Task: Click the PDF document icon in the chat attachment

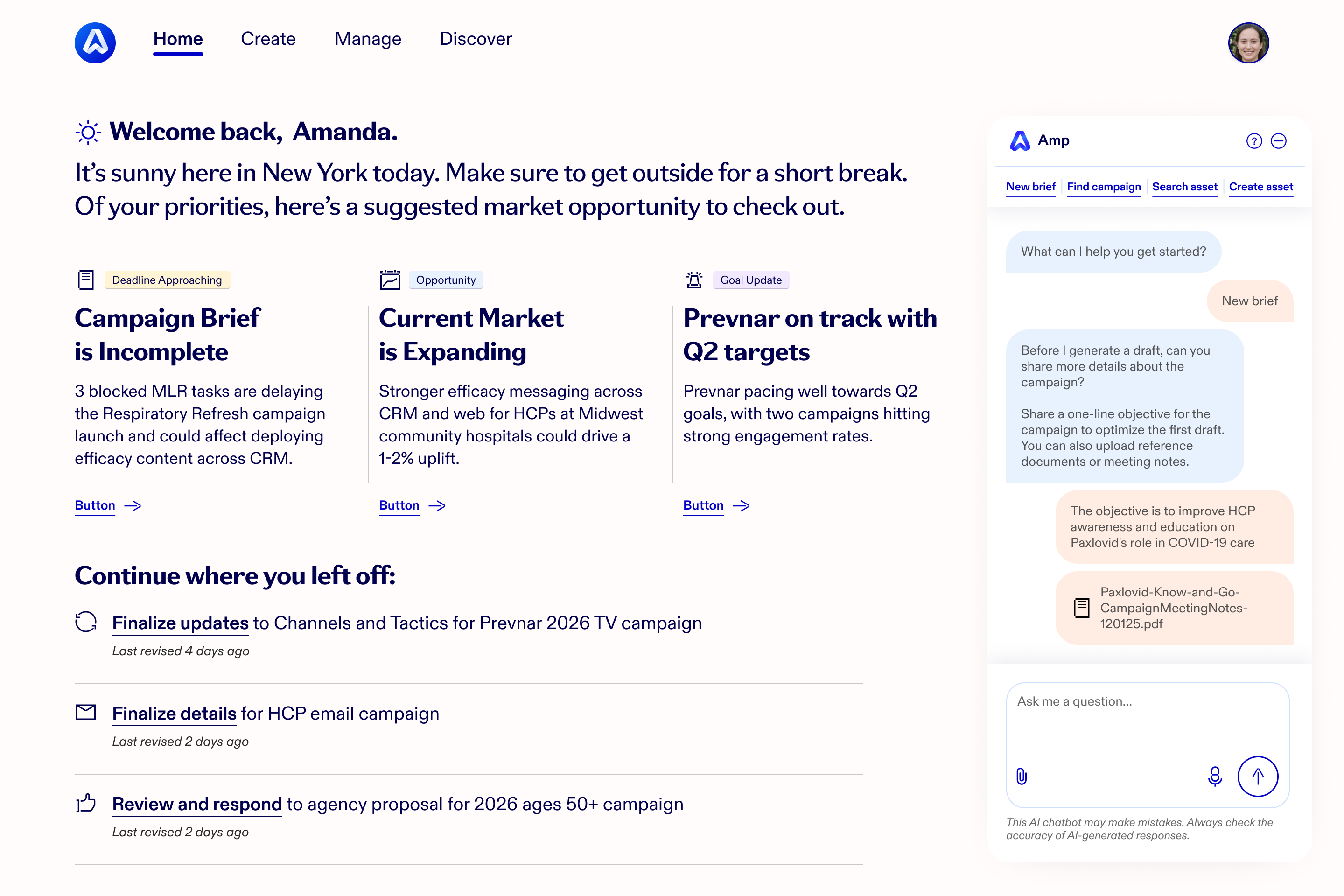Action: 1081,608
